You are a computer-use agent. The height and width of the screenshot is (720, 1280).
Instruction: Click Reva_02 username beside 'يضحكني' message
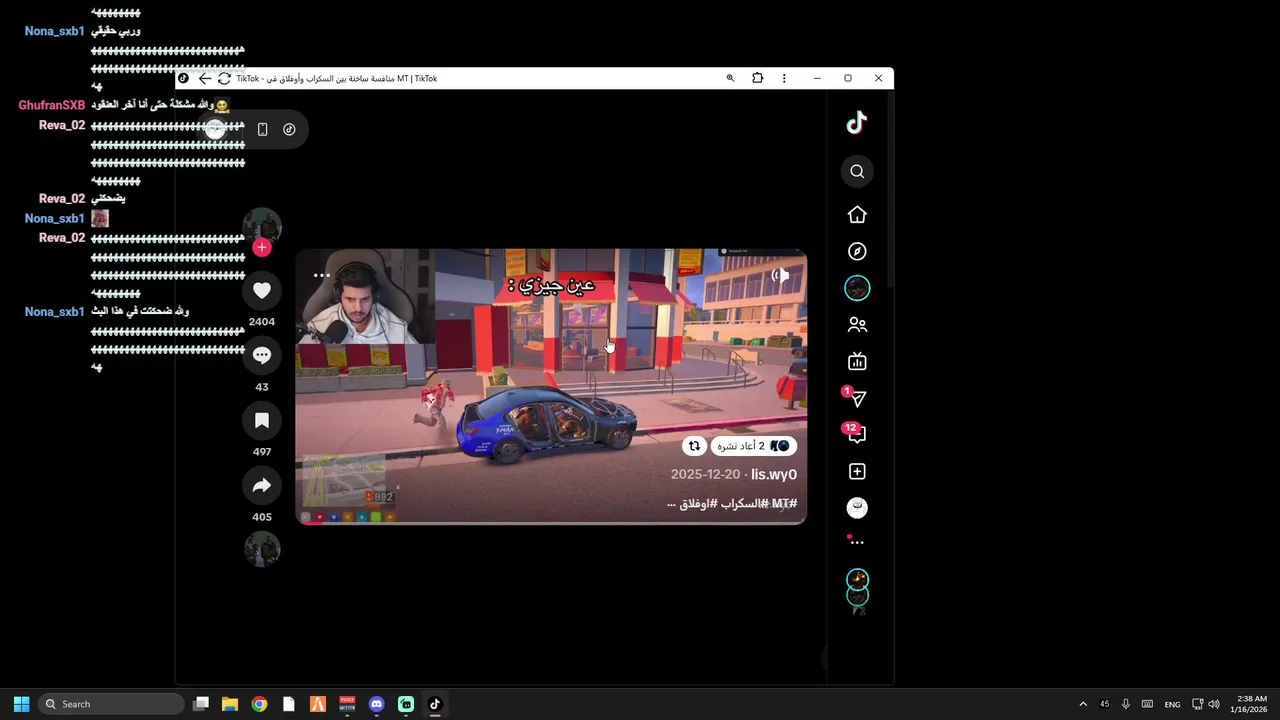62,199
